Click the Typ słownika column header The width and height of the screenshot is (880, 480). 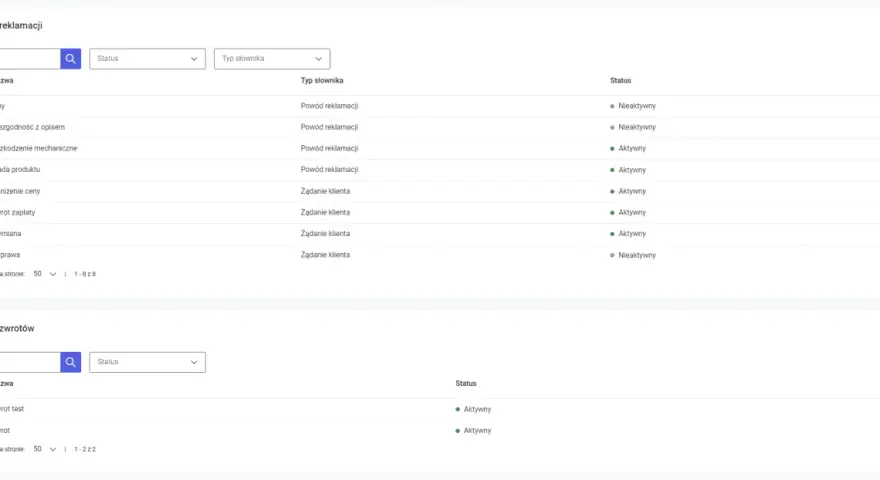coord(322,80)
